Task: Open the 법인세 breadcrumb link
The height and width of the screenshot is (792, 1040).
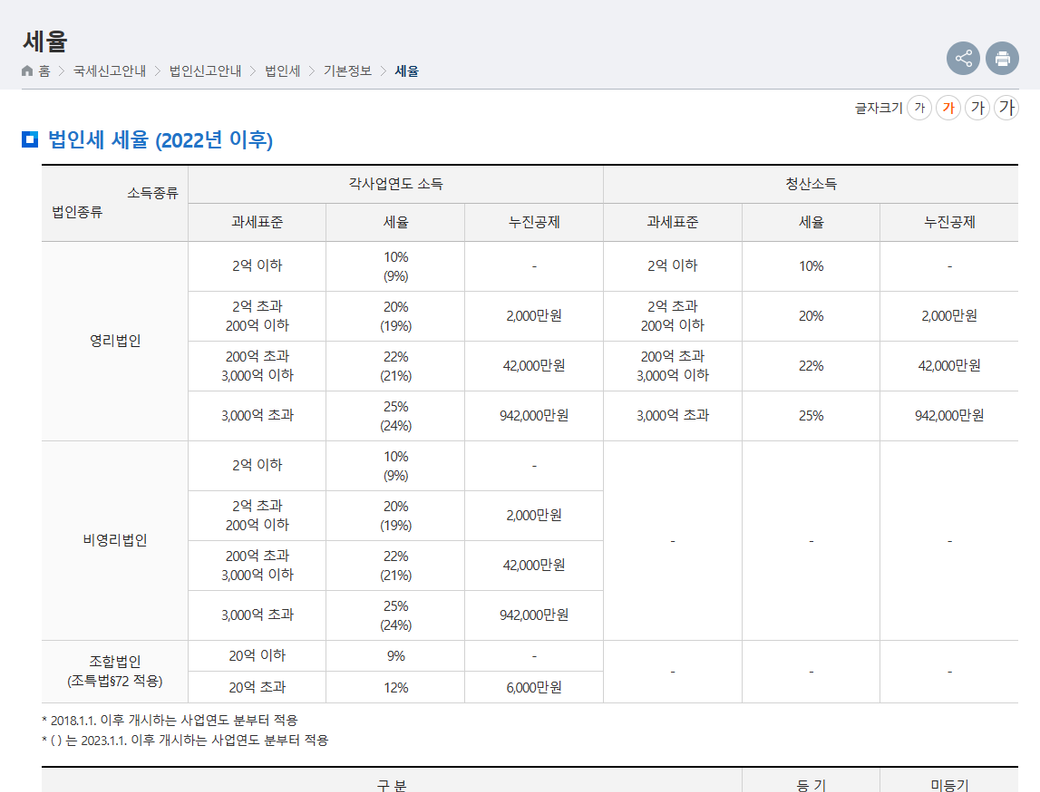Action: click(282, 71)
